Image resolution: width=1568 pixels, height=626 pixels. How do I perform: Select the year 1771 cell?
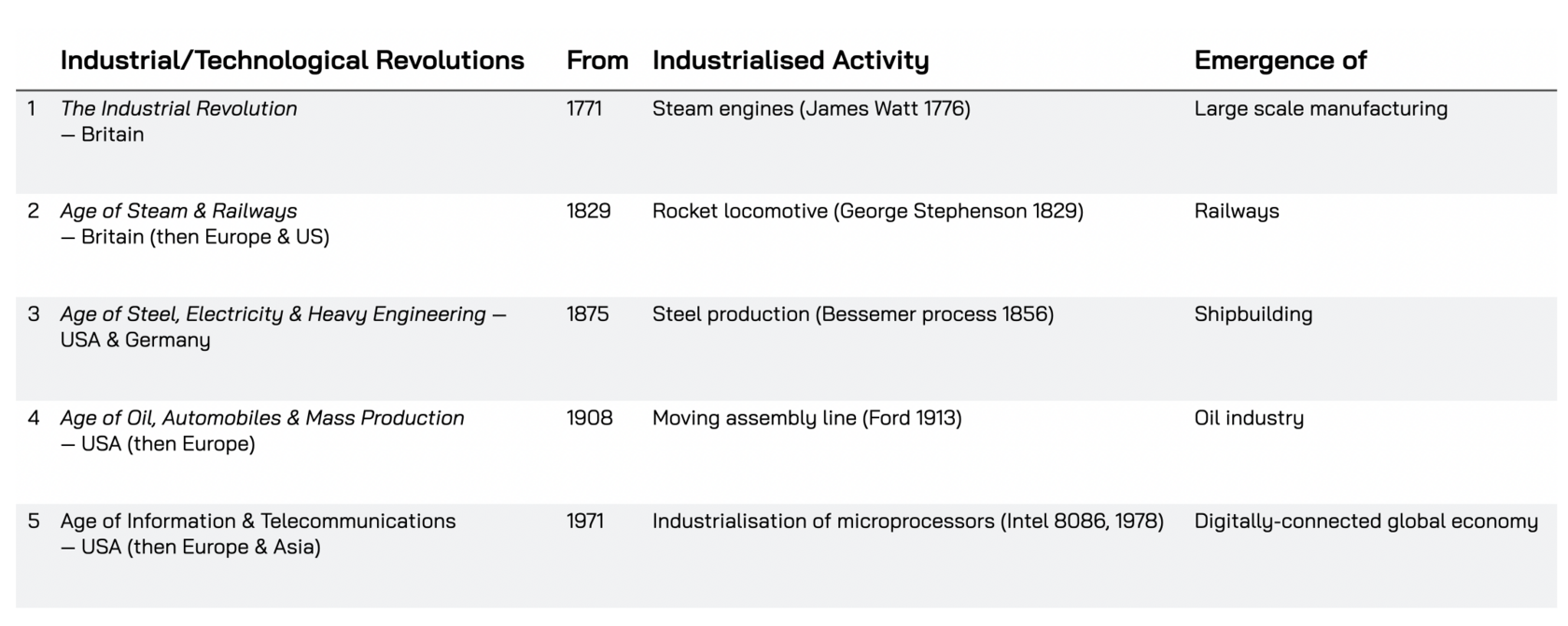[x=584, y=108]
